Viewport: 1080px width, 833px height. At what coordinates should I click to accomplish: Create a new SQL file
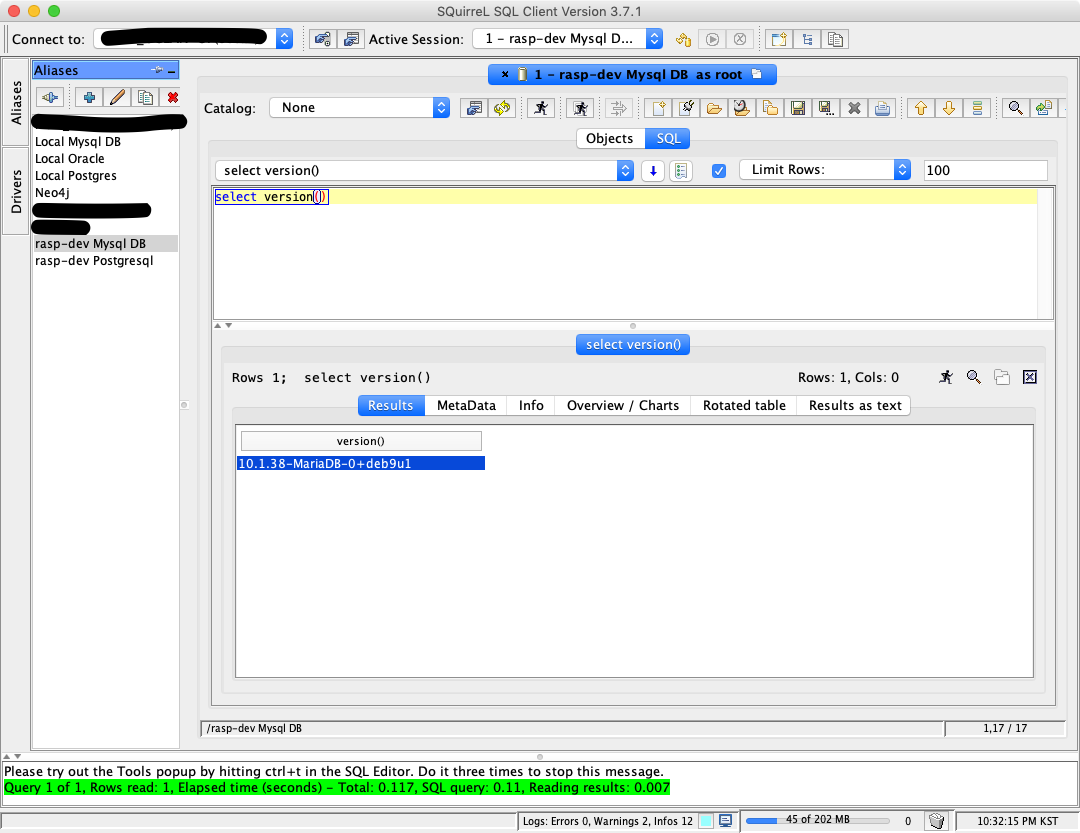tap(658, 108)
